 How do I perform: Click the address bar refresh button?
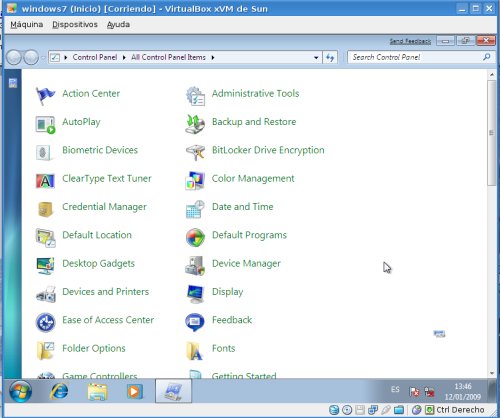point(330,57)
